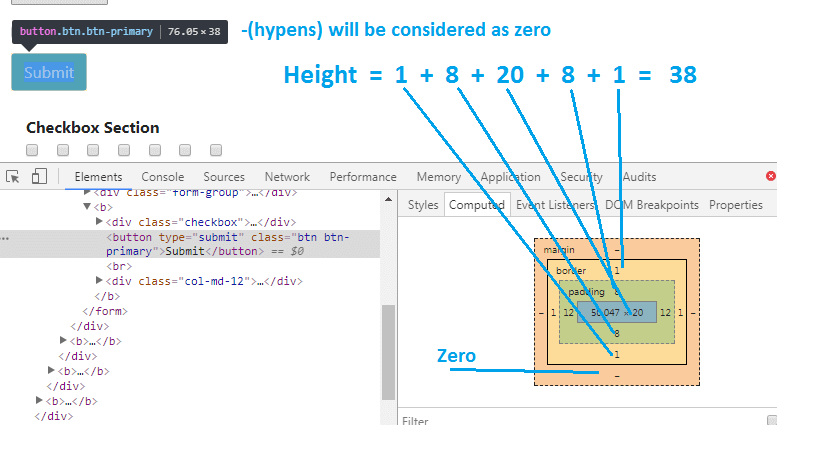Screen dimensions: 819x460
Task: Check the seventh checkbox in Checkbox Section
Action: click(216, 150)
